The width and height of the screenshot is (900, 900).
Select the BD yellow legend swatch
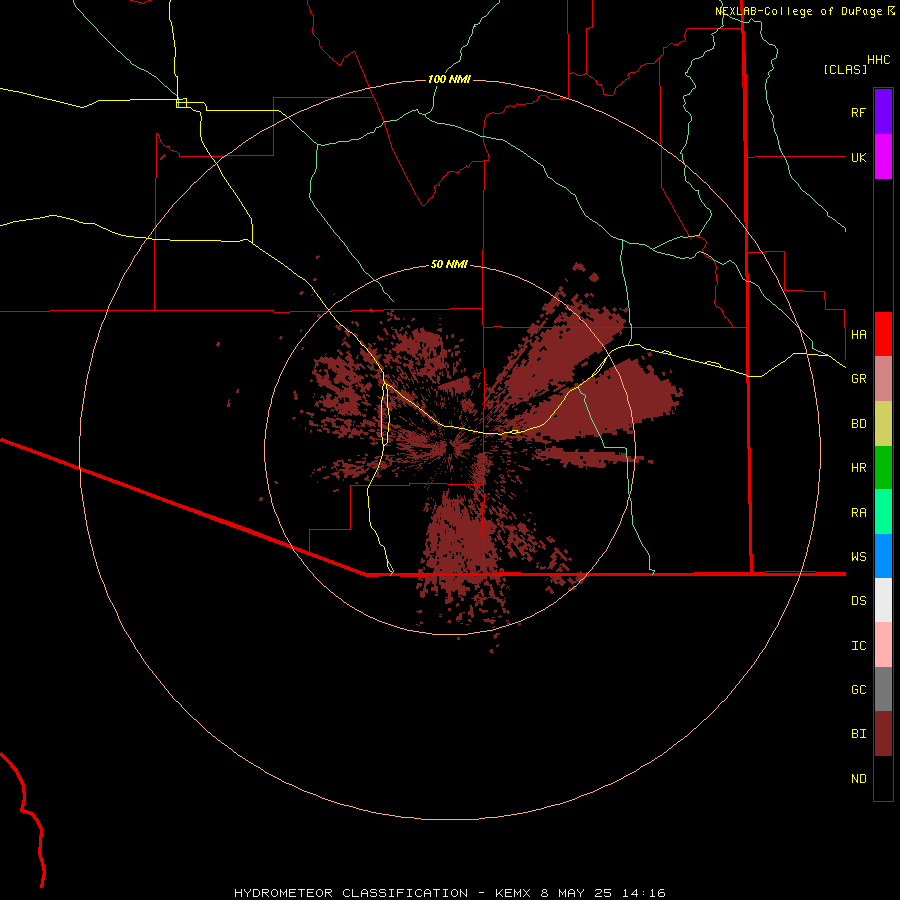[883, 423]
